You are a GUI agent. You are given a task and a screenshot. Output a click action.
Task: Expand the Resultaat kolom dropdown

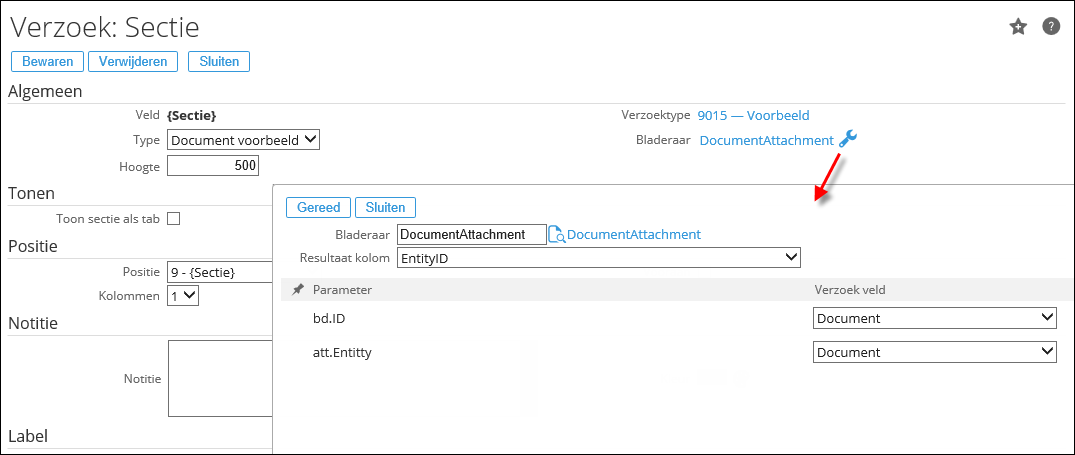coord(598,258)
